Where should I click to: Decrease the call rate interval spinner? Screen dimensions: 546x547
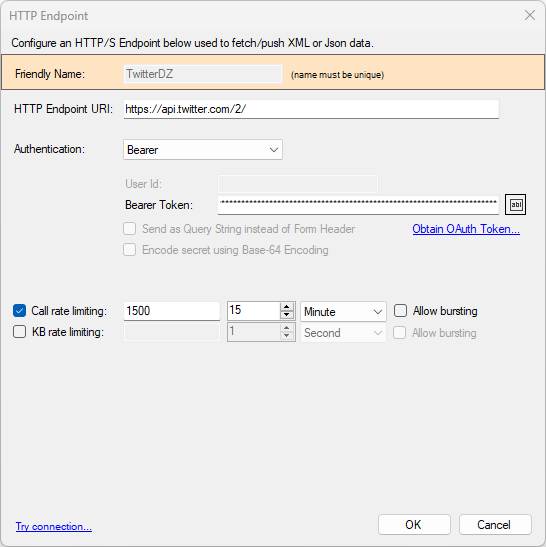286,315
